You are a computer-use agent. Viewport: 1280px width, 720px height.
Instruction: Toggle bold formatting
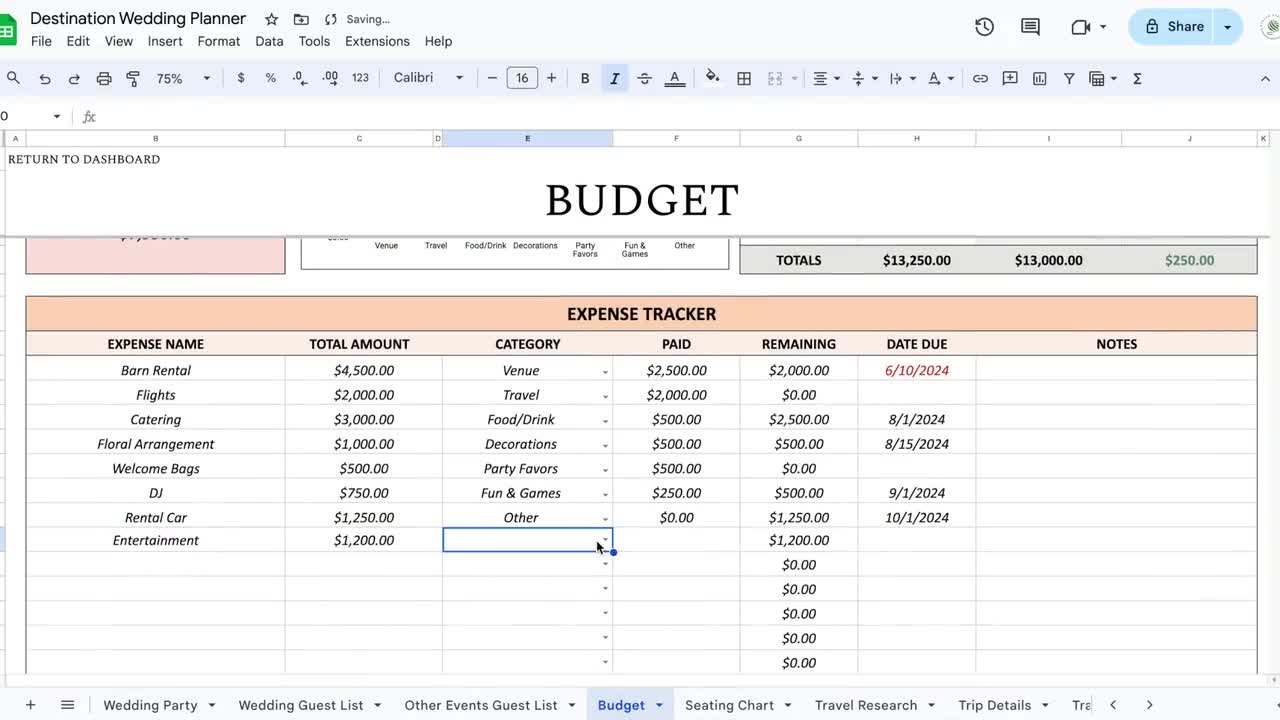tap(585, 78)
